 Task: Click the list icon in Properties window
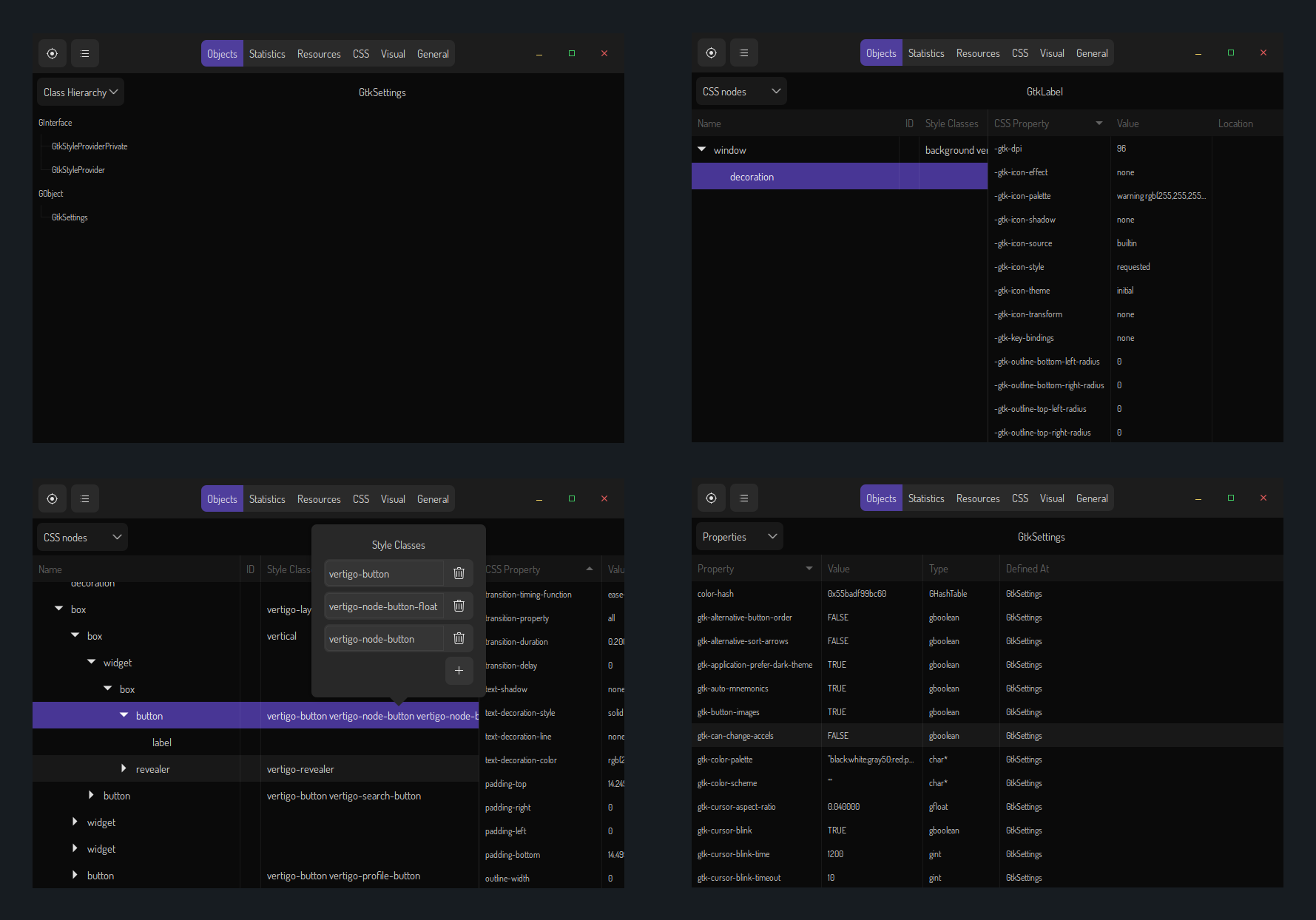743,498
